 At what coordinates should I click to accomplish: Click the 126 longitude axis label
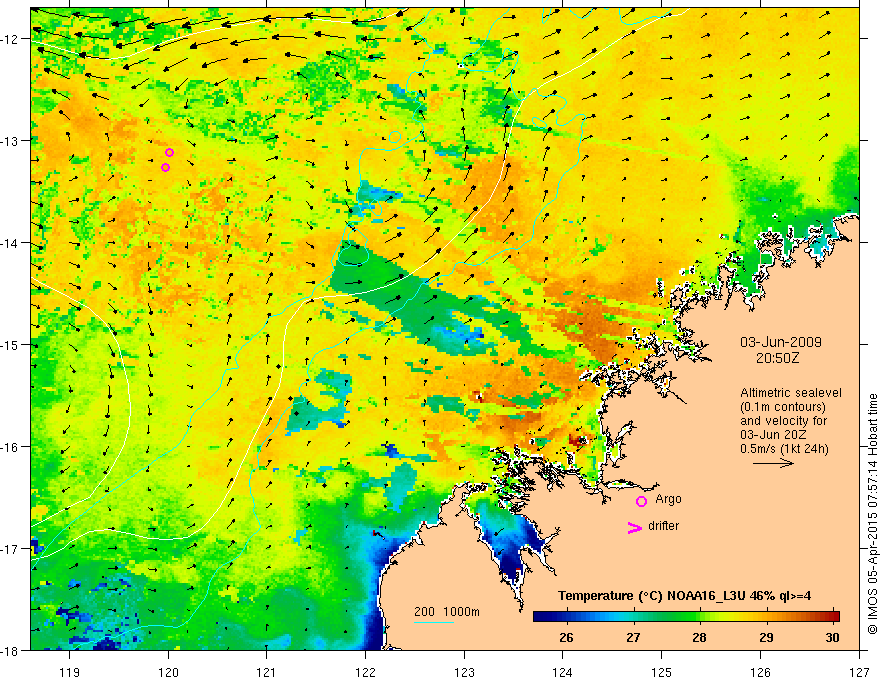pos(760,672)
